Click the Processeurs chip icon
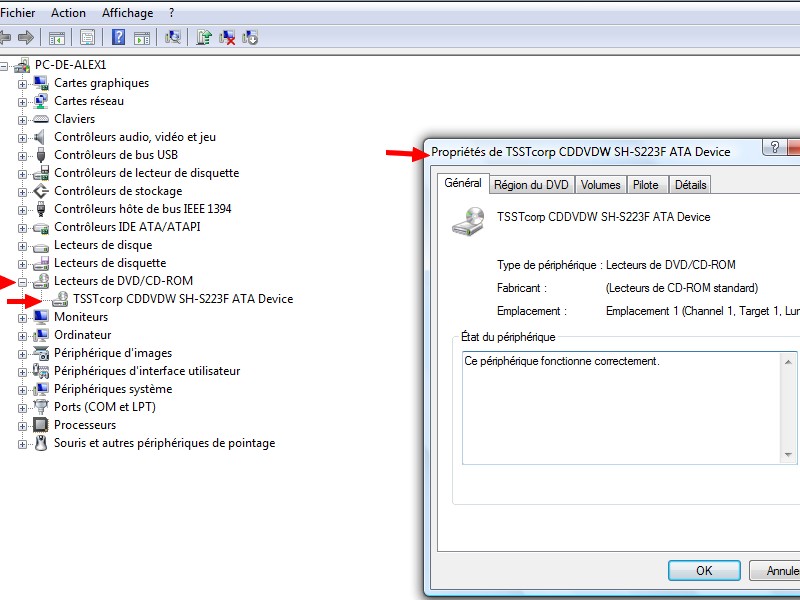Image resolution: width=800 pixels, height=600 pixels. [x=41, y=425]
